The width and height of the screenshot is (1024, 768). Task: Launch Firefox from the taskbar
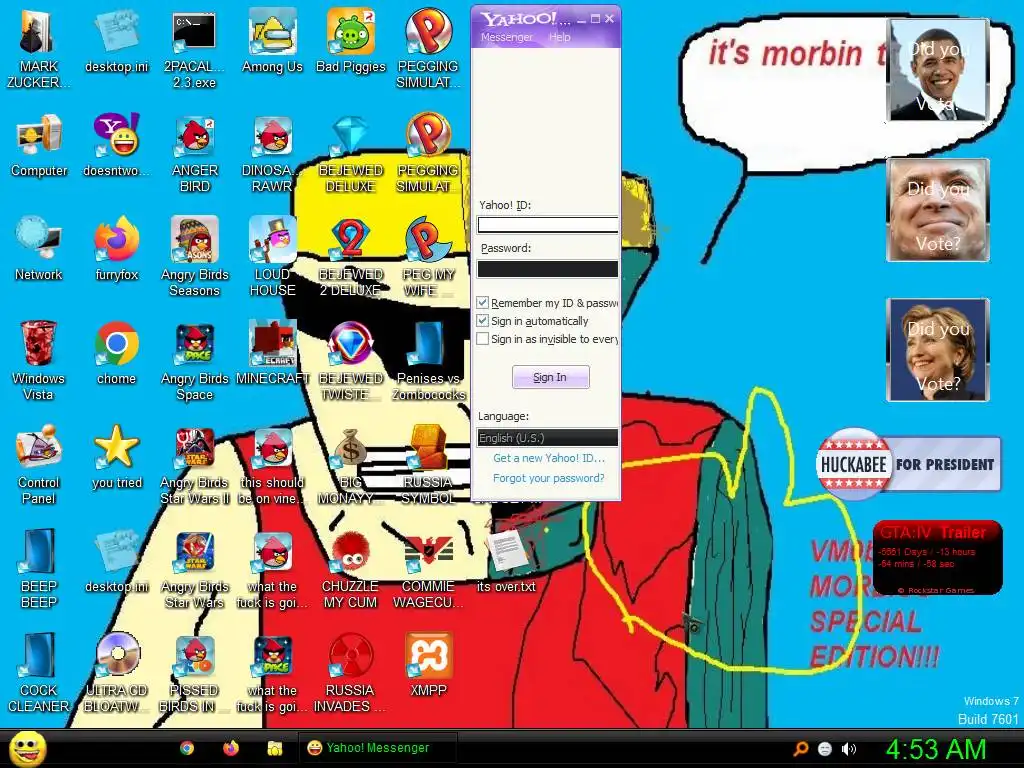(x=231, y=748)
